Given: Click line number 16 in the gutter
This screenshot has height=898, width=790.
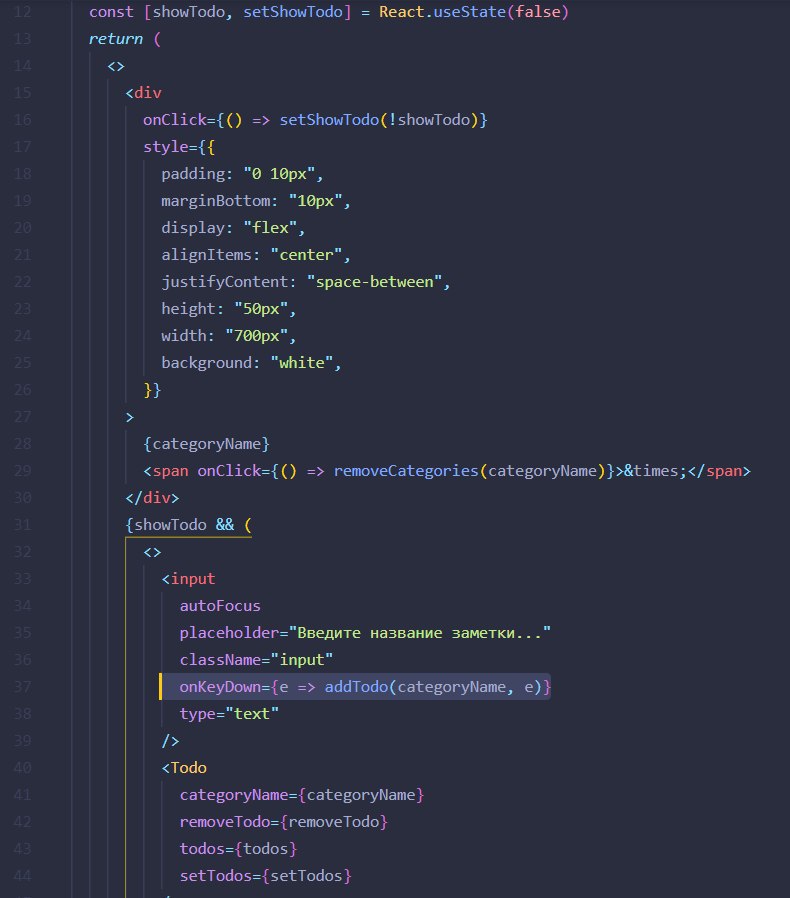Looking at the screenshot, I should pyautogui.click(x=22, y=120).
